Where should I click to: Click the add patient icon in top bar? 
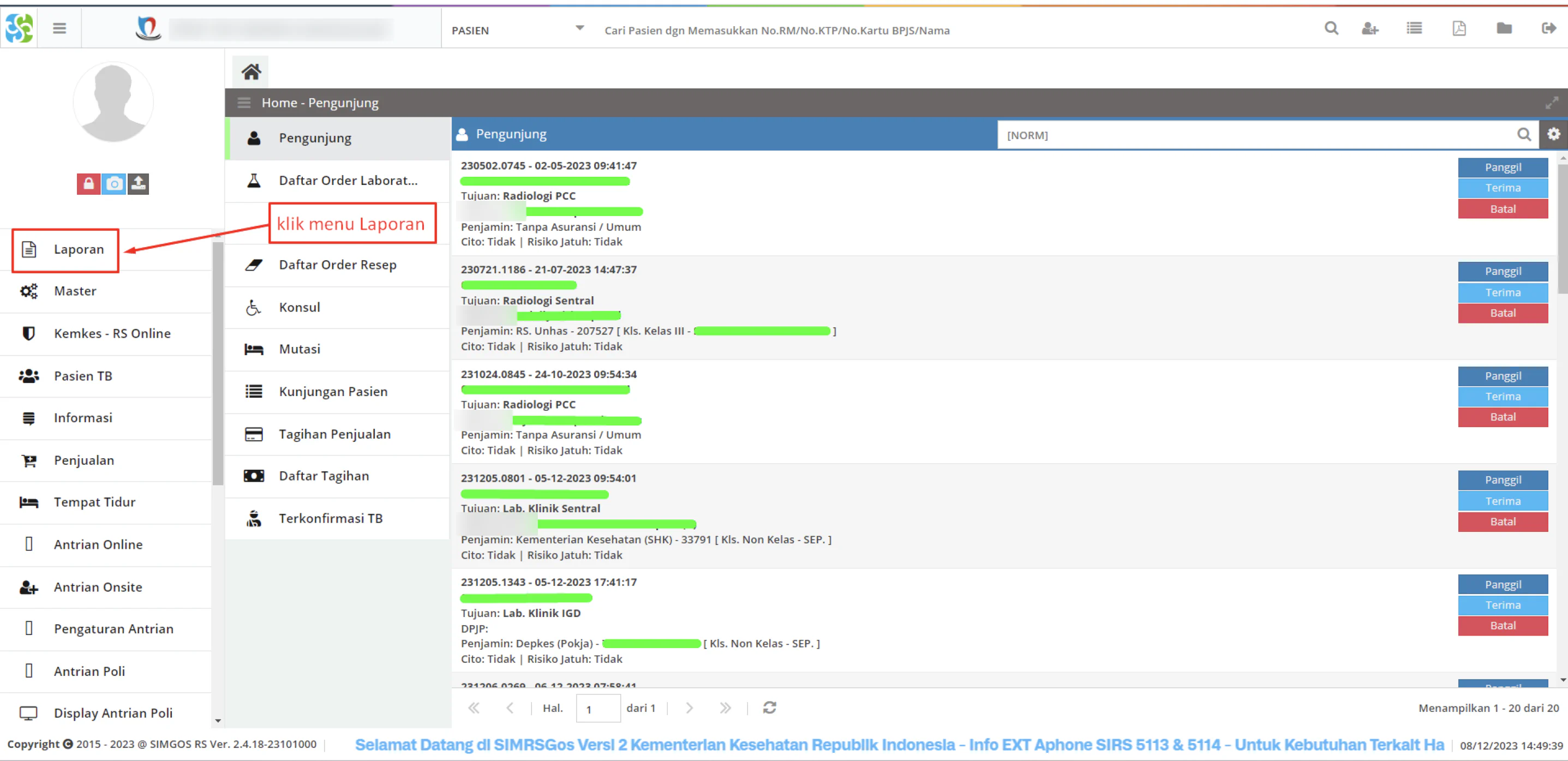(x=1369, y=28)
